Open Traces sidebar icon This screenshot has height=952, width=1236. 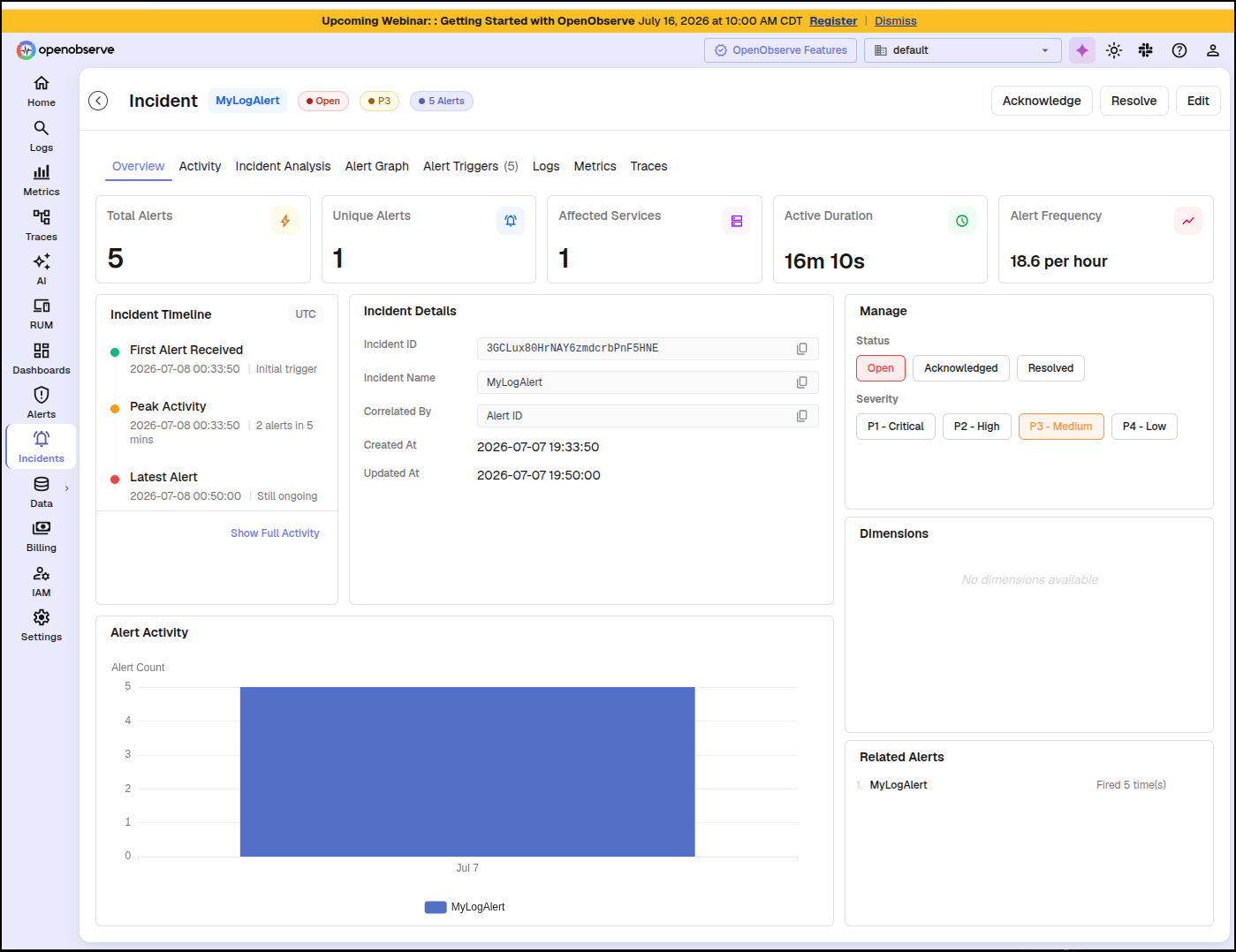point(41,225)
